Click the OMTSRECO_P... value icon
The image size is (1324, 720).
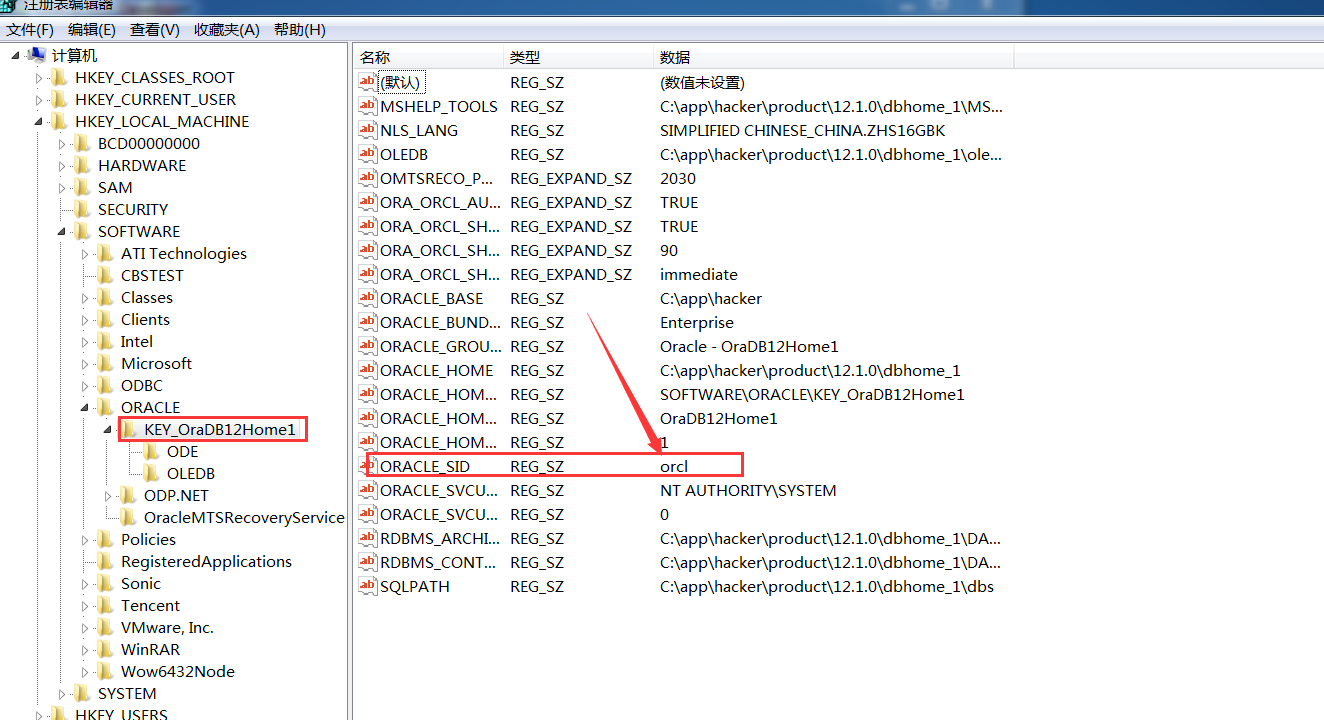pyautogui.click(x=368, y=178)
